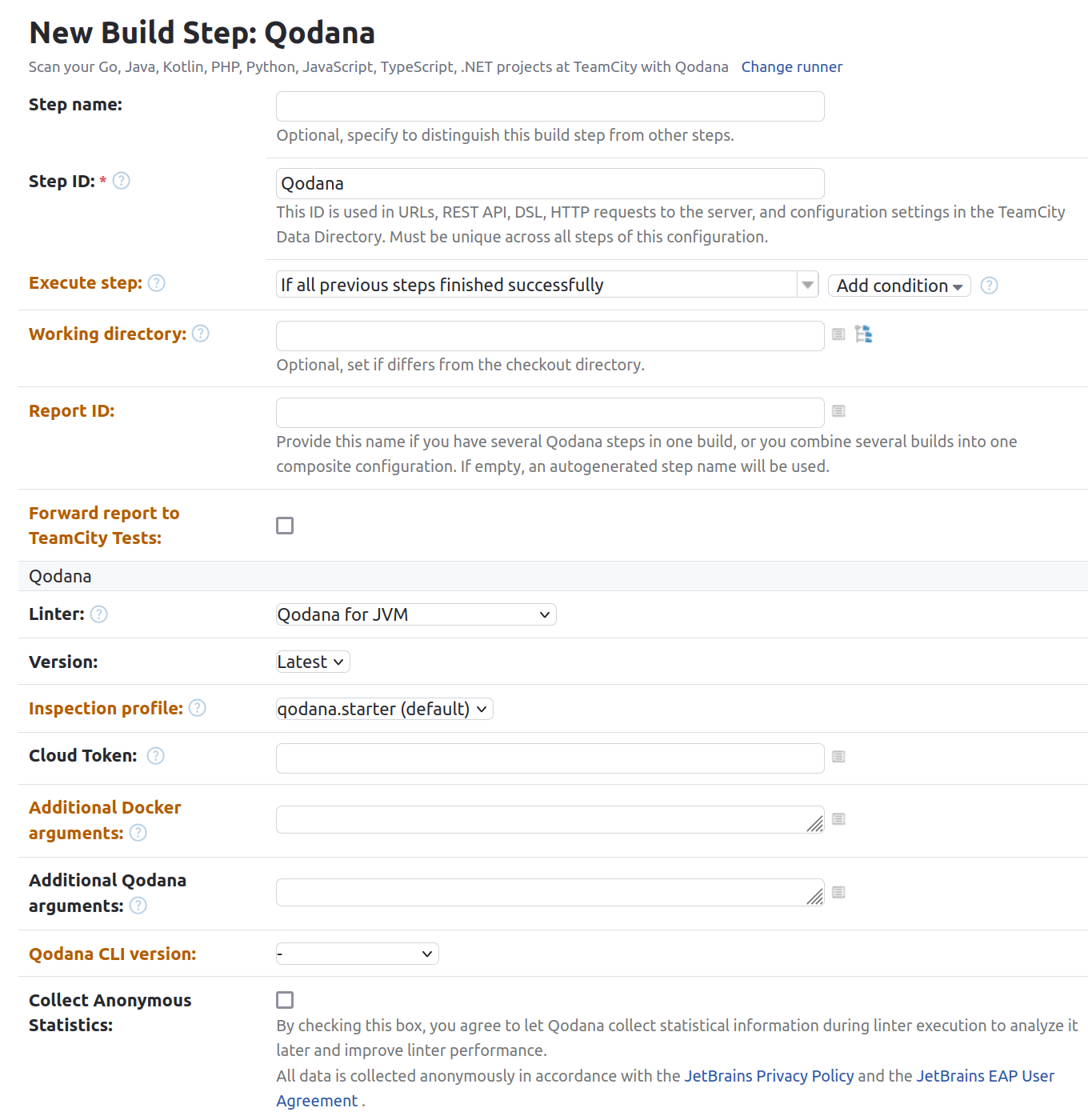Insert a parameter into the Report ID field
The width and height of the screenshot is (1088, 1120).
click(838, 410)
